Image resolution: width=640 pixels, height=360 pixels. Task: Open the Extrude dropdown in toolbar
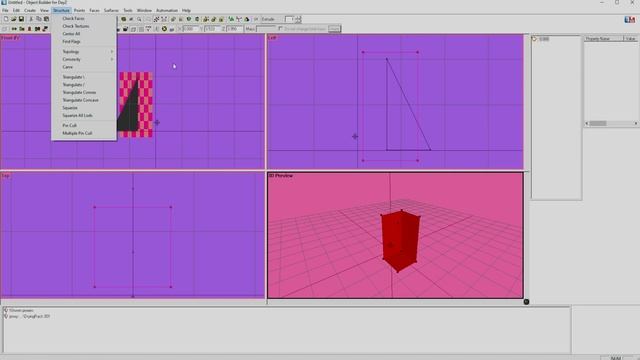coord(271,19)
